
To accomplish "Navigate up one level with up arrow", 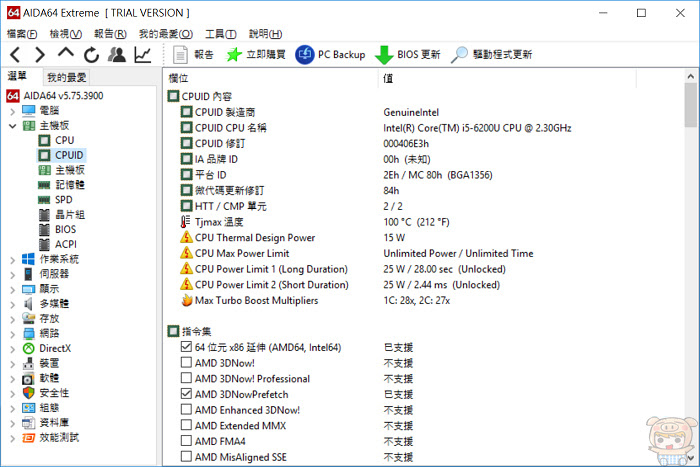I will click(66, 53).
